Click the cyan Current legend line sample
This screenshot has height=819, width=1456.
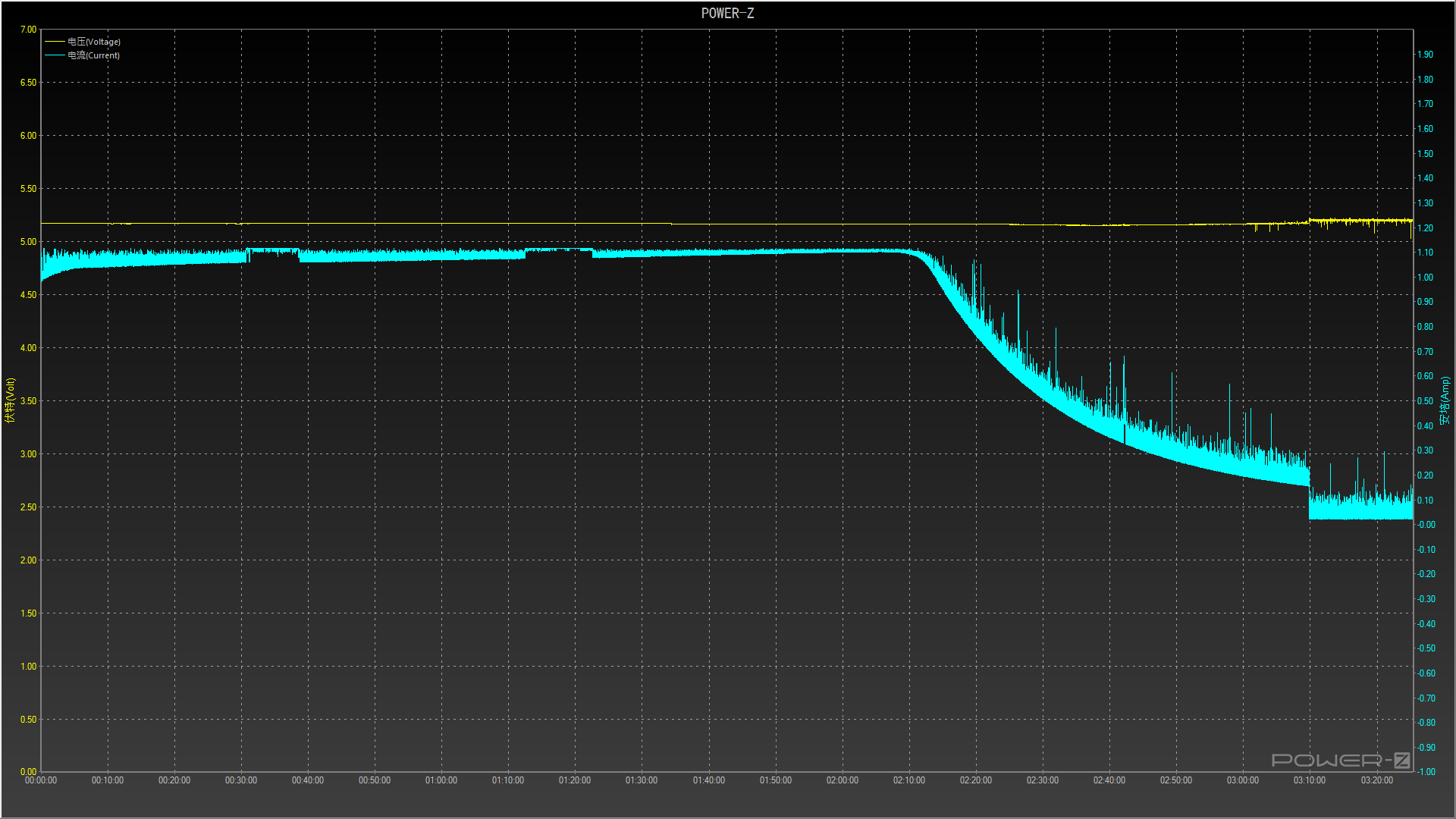(55, 55)
